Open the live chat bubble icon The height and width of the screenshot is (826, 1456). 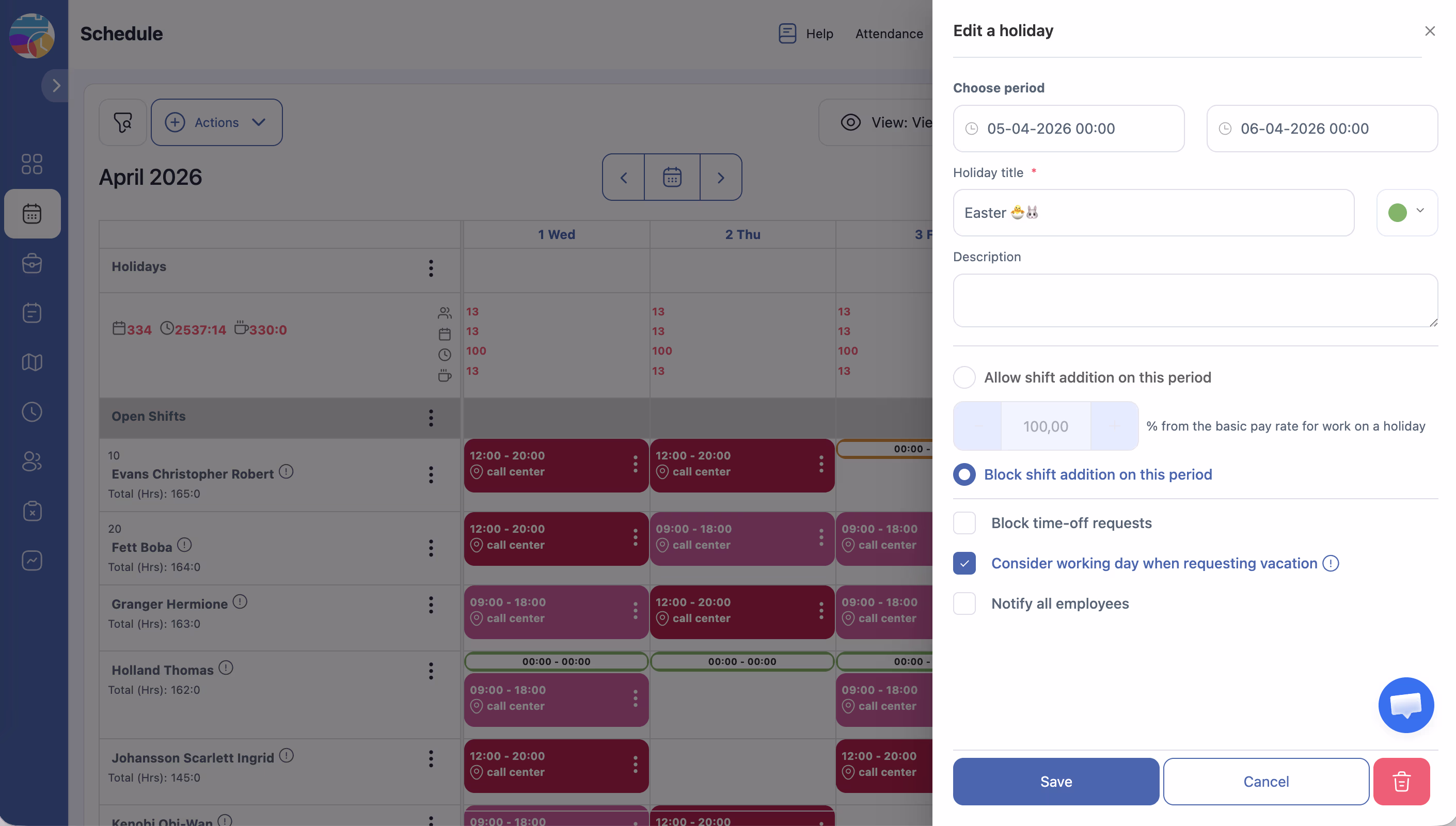(x=1405, y=705)
